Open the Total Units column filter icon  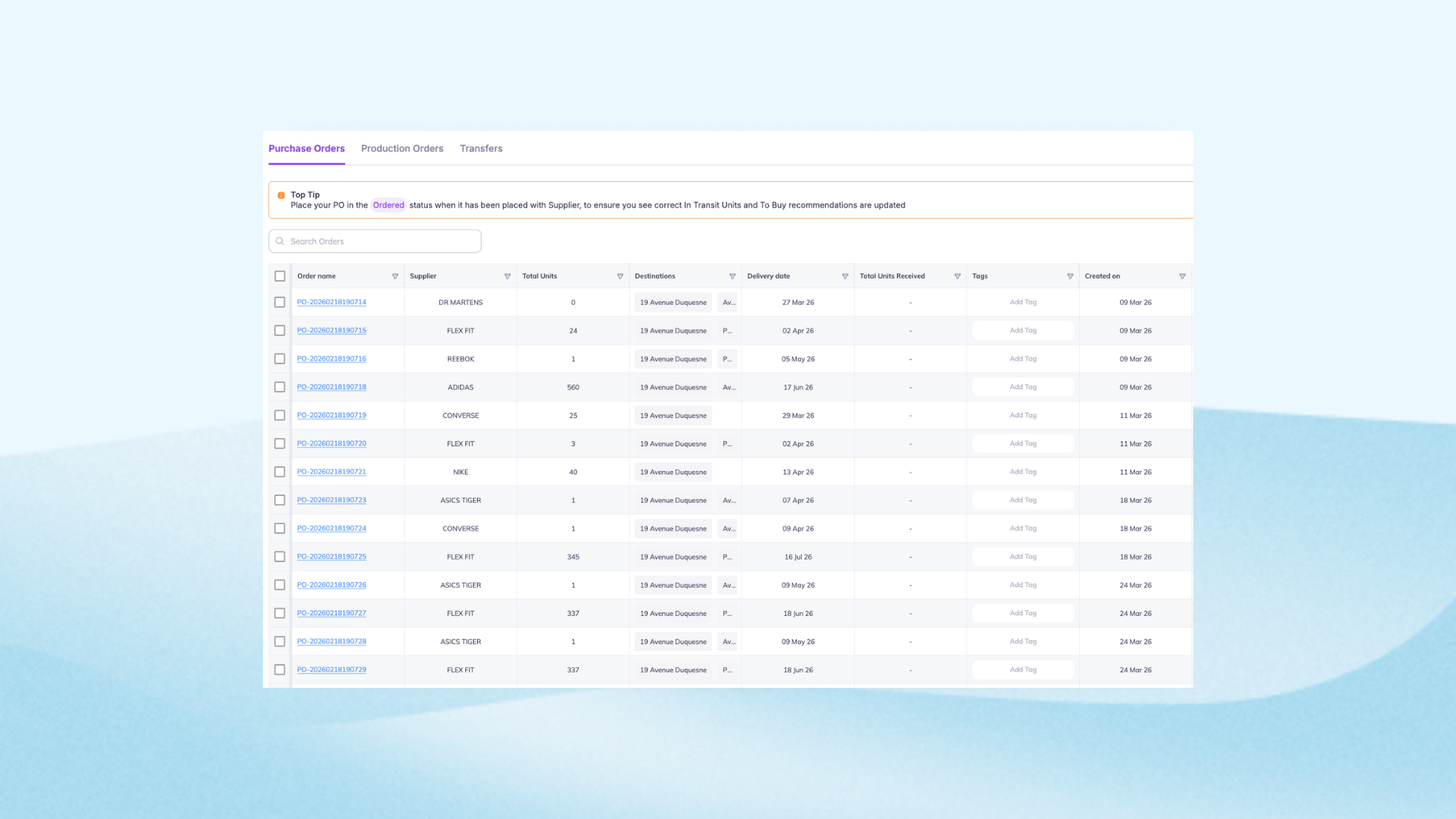[620, 277]
